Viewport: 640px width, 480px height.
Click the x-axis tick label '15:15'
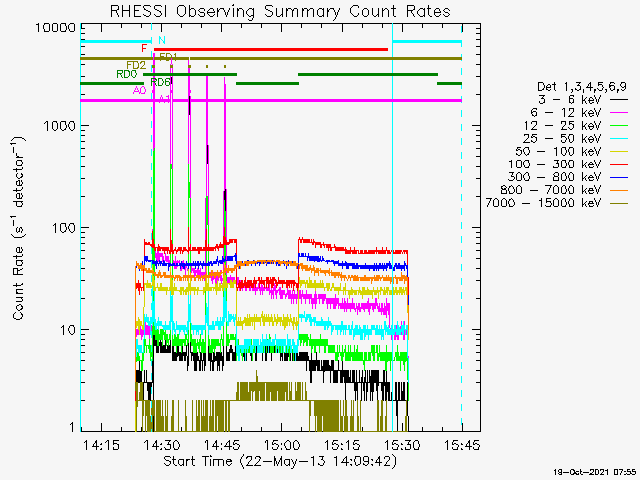[342, 445]
